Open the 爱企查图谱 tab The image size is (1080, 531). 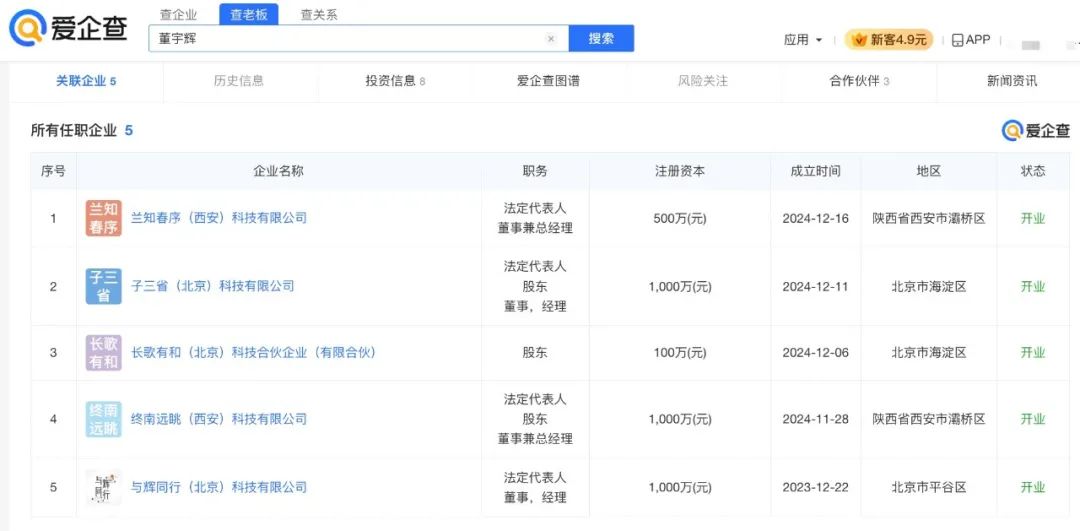[548, 81]
